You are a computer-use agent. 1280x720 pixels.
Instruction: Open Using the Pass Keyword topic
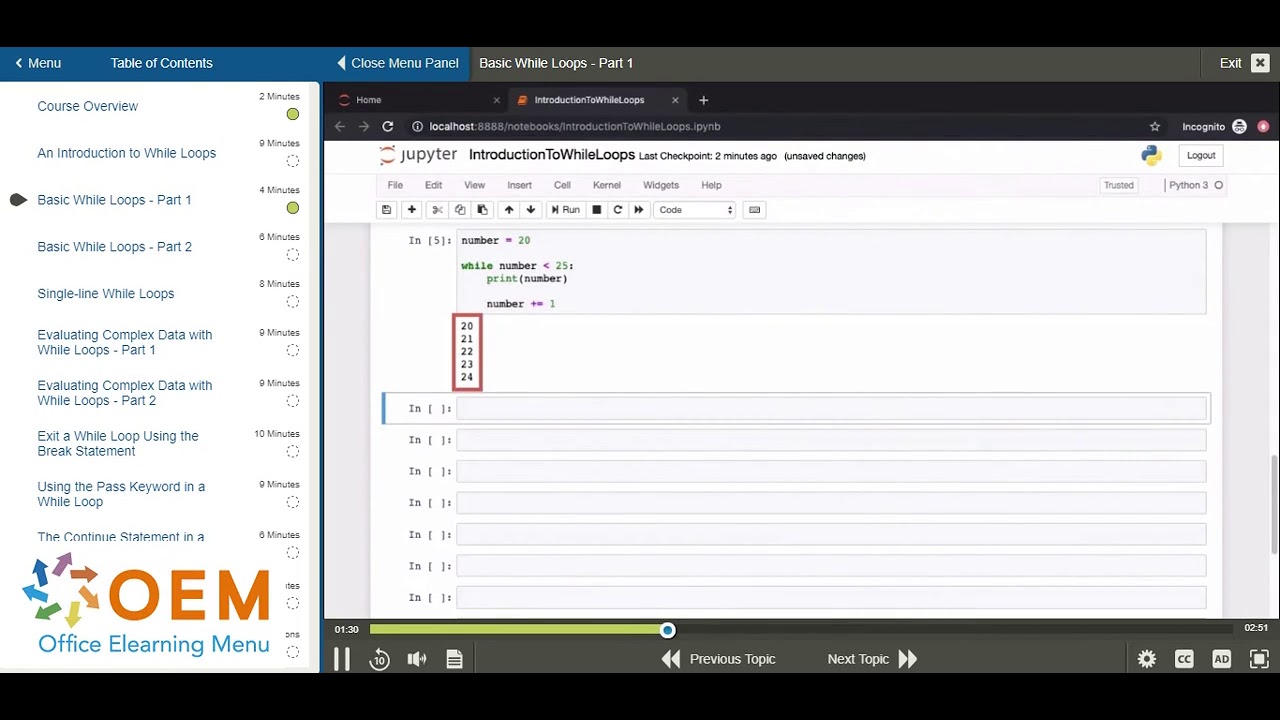[x=120, y=494]
